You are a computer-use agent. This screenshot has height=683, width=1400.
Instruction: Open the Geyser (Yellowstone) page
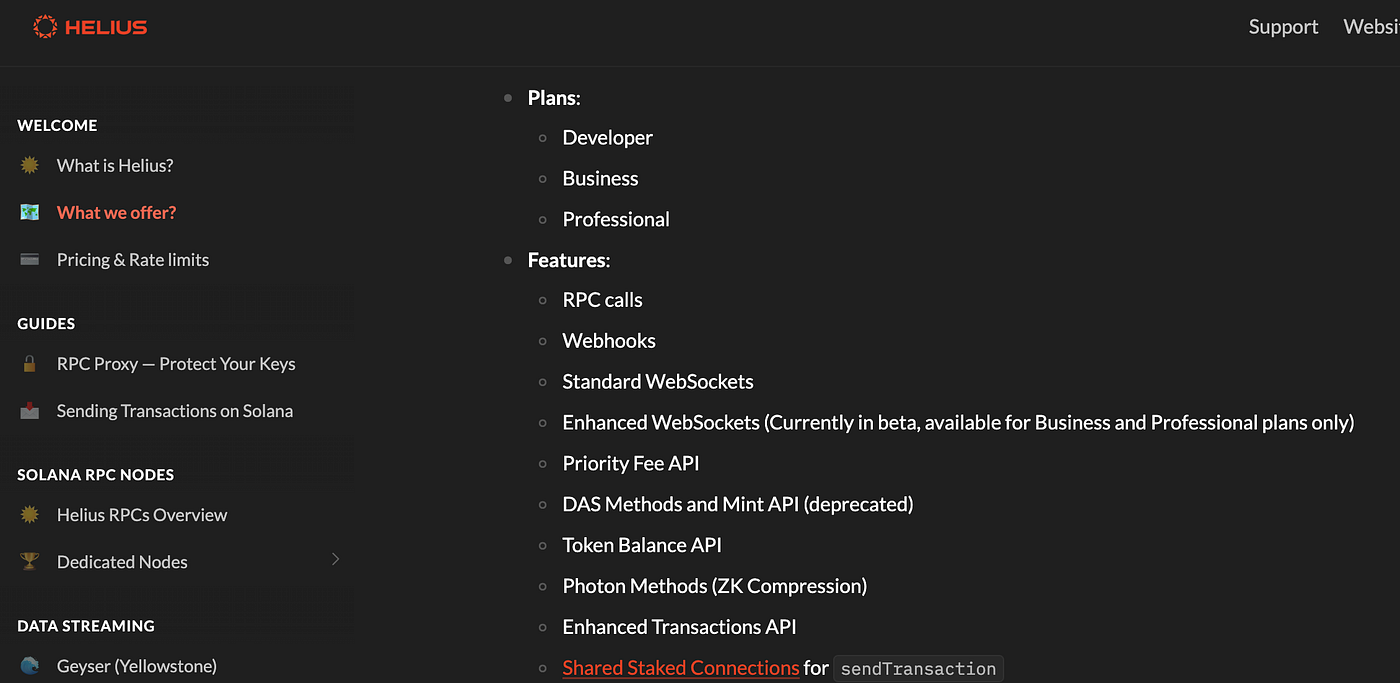coord(137,666)
